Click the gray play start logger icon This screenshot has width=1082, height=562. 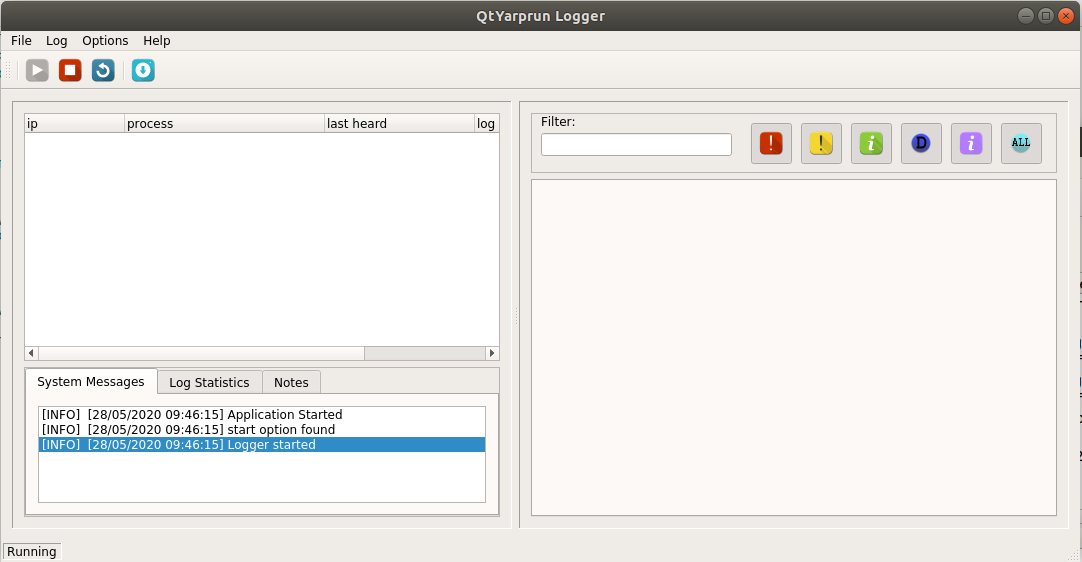37,70
